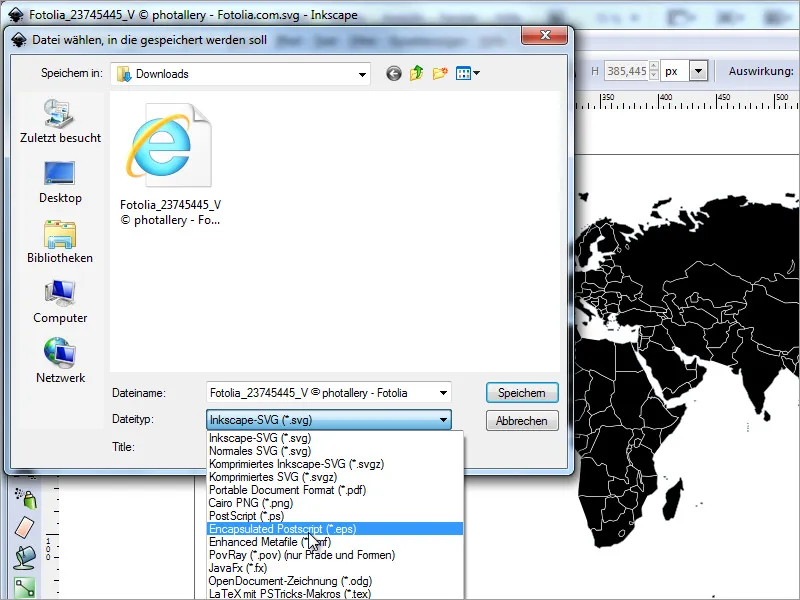Select the connector tool in Inkscape toolbox

[x=24, y=587]
